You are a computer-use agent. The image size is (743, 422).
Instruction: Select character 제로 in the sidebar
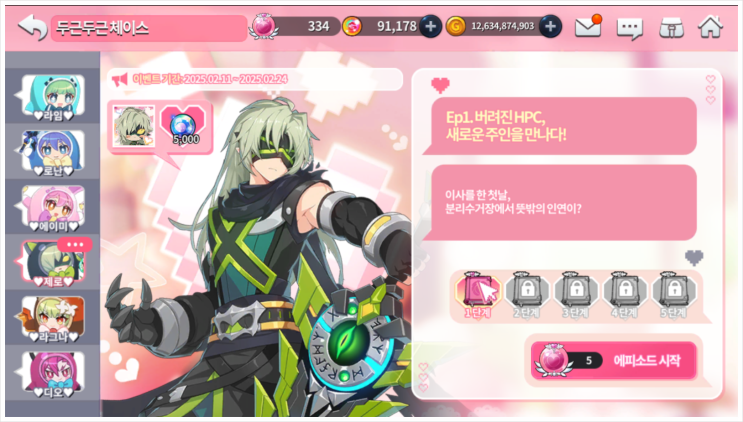[53, 262]
